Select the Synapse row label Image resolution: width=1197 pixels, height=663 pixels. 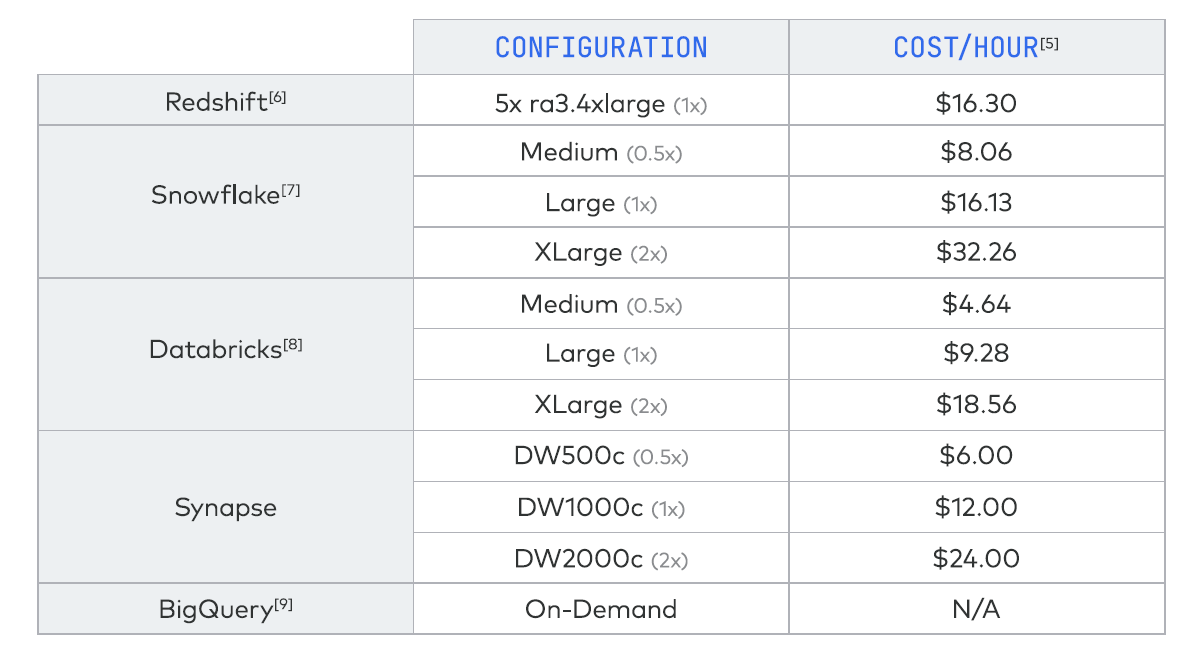225,507
